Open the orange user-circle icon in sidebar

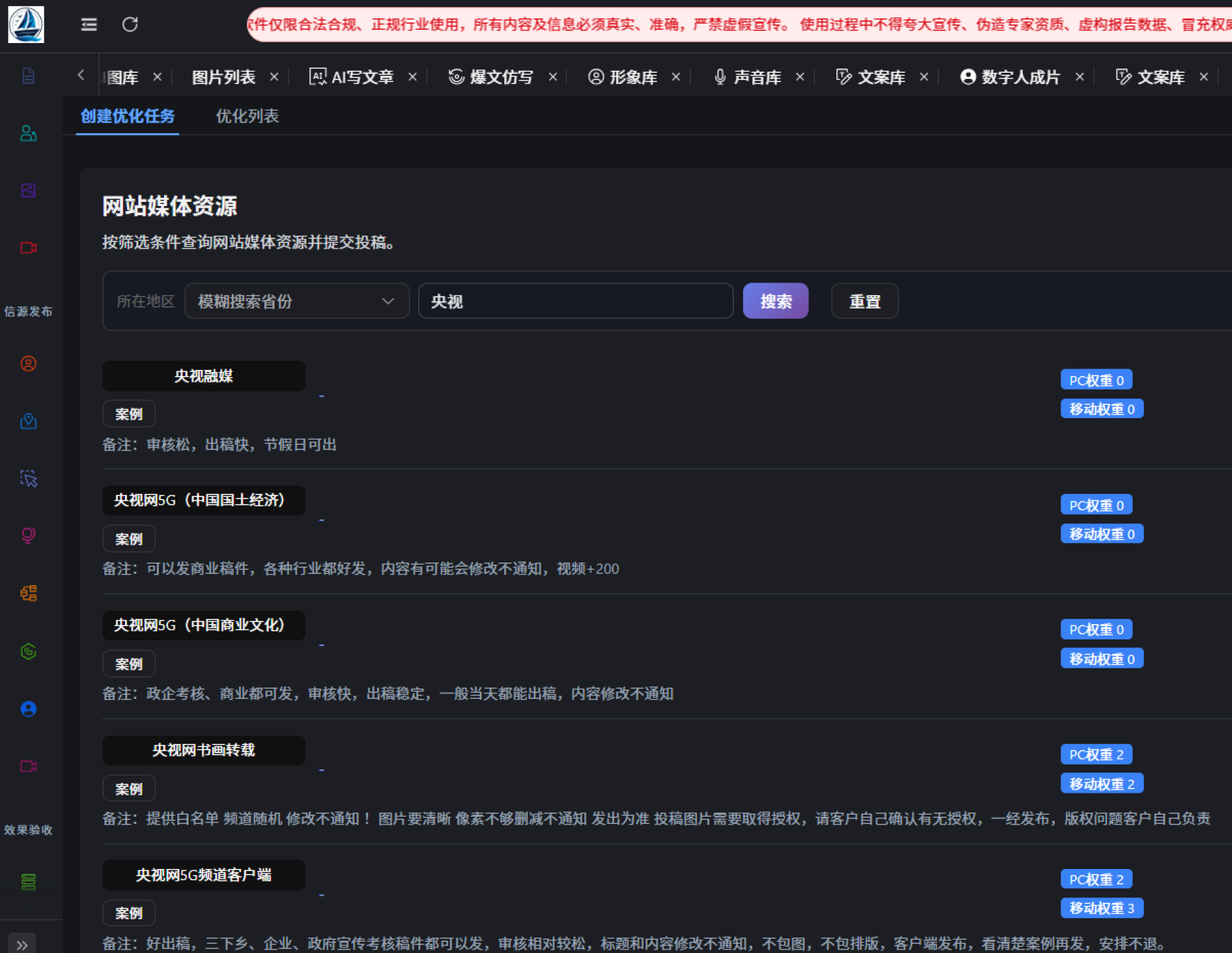pos(28,363)
